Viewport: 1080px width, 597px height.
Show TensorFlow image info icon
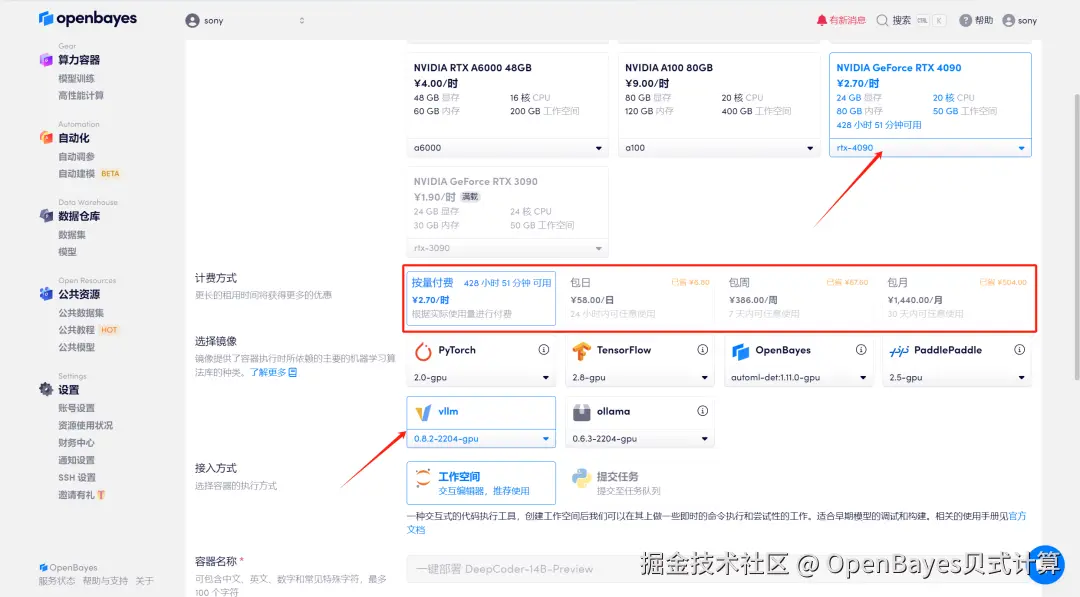tap(702, 350)
